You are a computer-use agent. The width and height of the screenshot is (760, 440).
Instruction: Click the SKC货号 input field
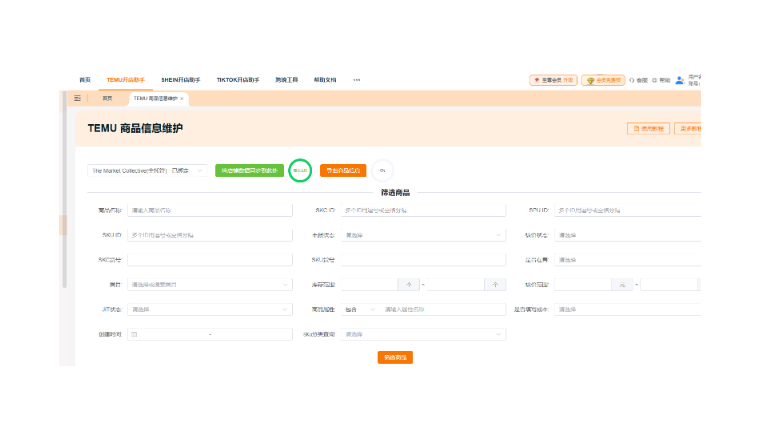[x=210, y=260]
